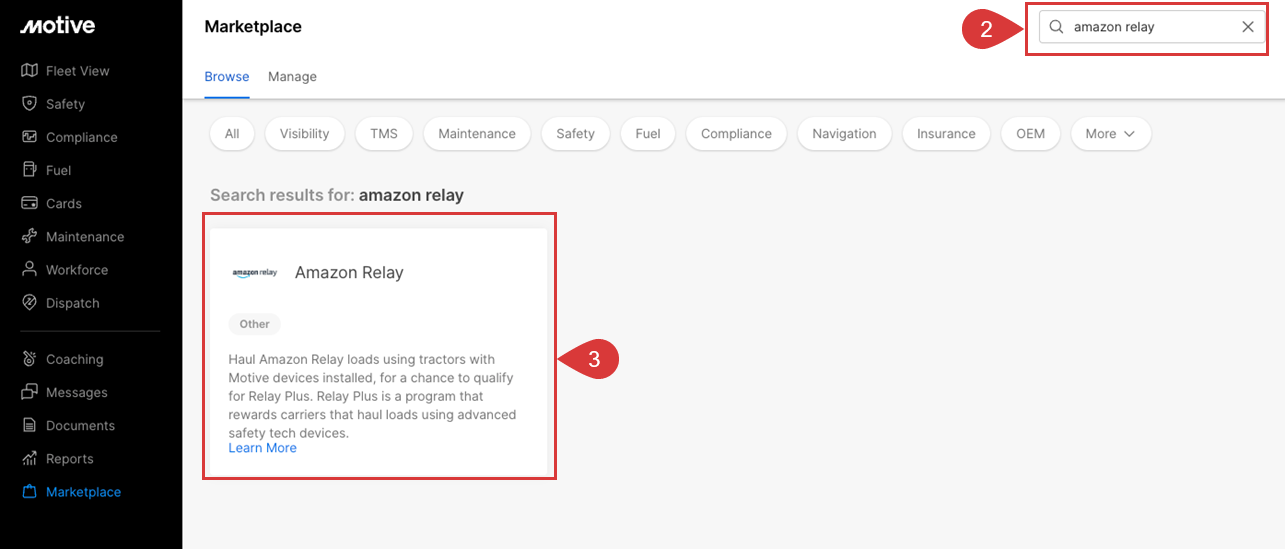
Task: Click the search field containing amazon relay
Action: point(1153,27)
